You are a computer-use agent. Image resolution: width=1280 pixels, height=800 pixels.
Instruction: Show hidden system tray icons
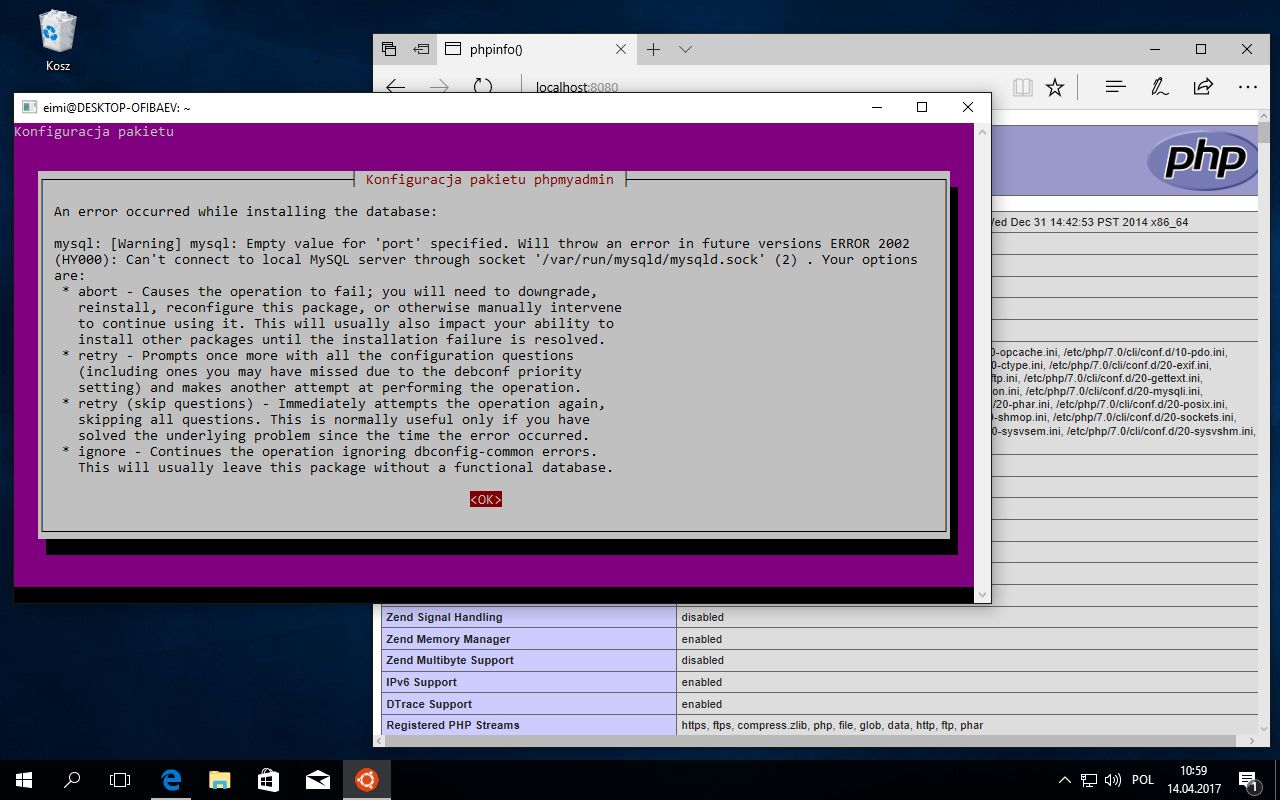(x=1065, y=779)
